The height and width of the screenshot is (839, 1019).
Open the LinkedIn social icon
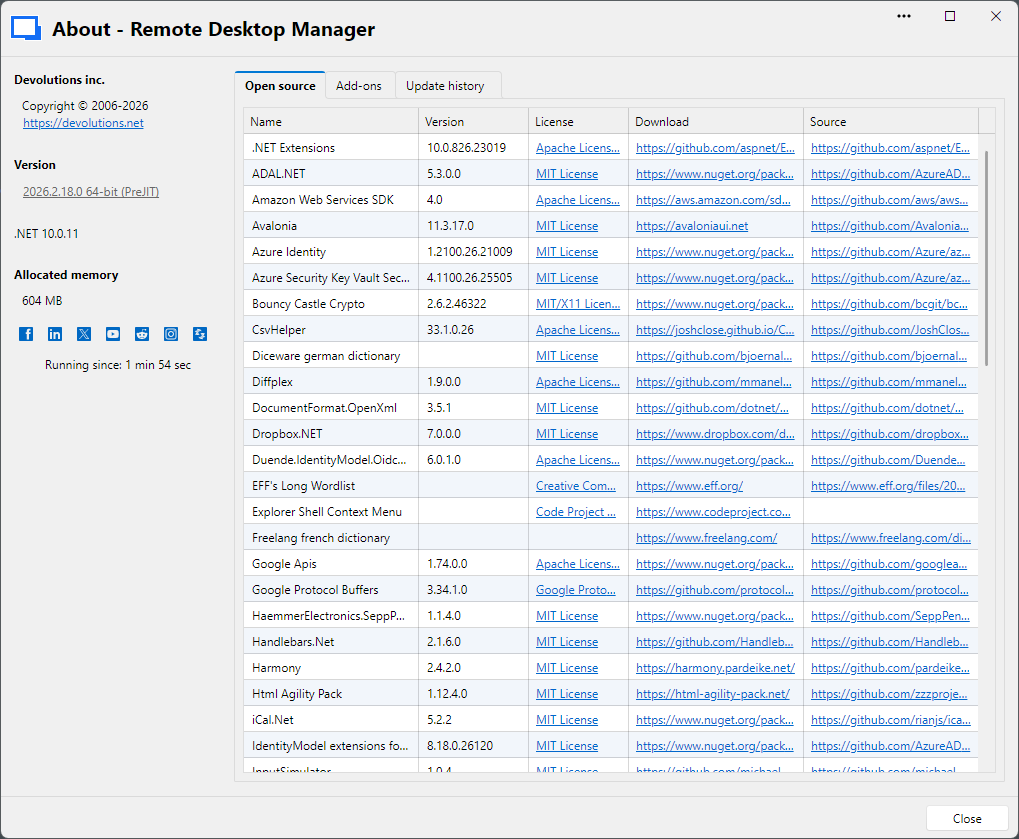55,334
